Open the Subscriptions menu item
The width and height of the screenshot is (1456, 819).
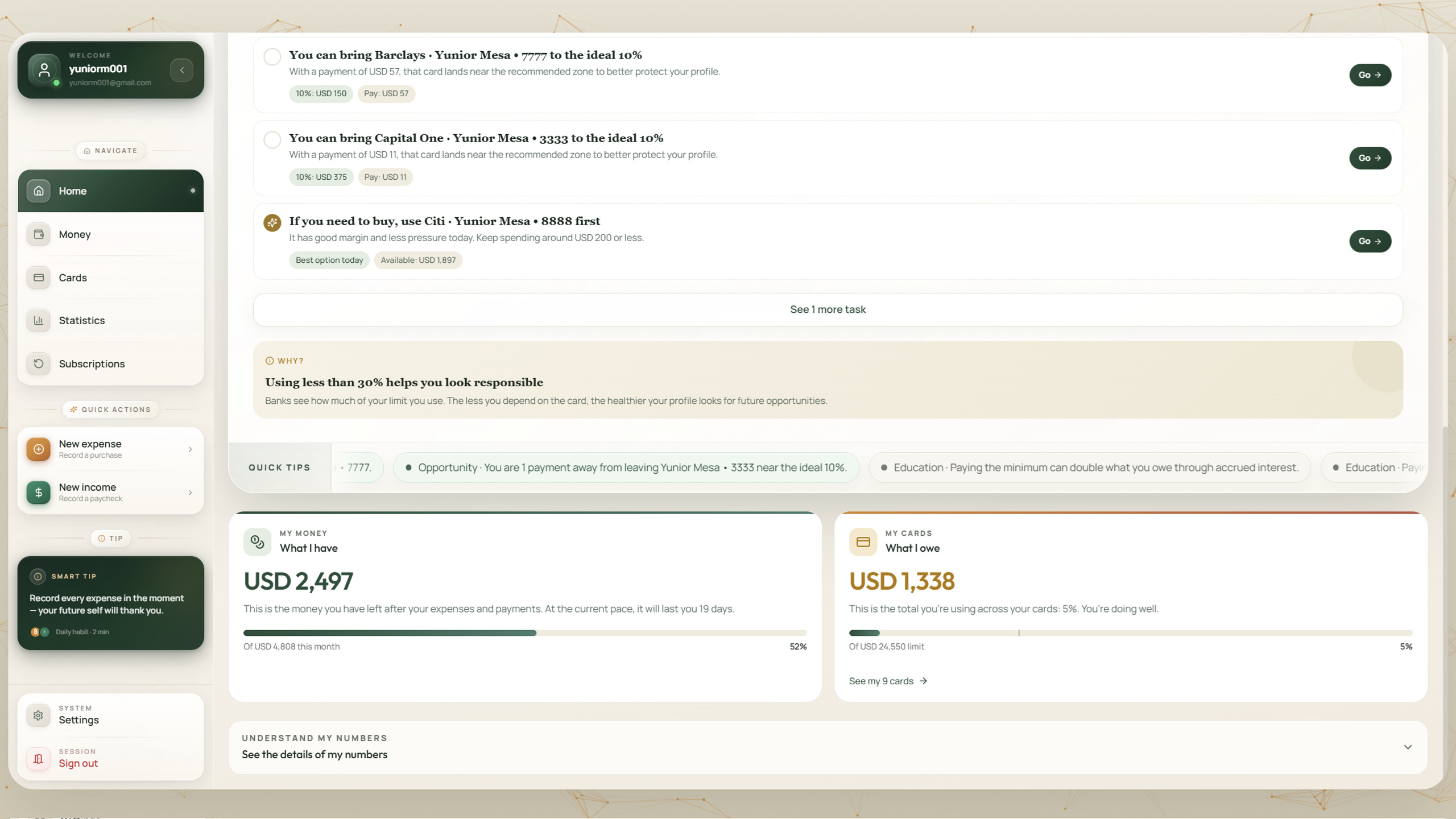(111, 363)
